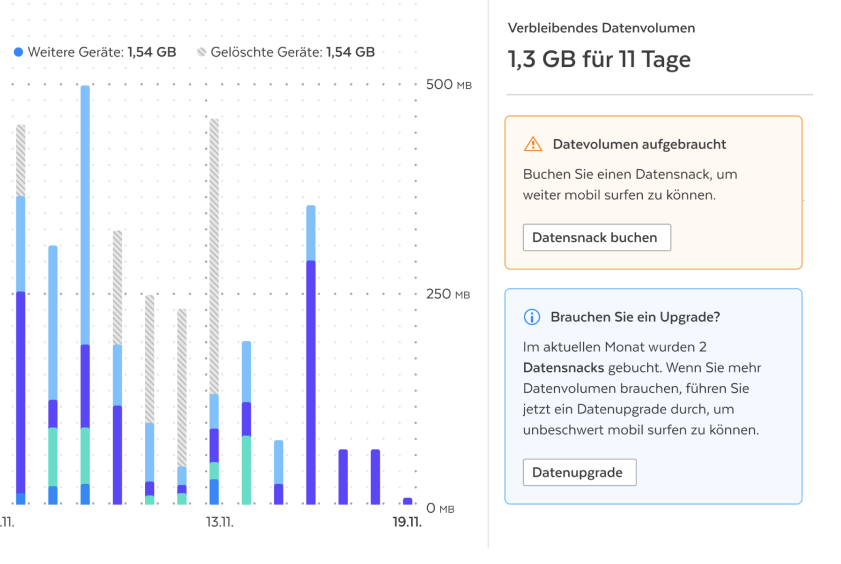Toggle the Weitere Geräte legend entry
This screenshot has height=564, width=841.
[x=95, y=51]
